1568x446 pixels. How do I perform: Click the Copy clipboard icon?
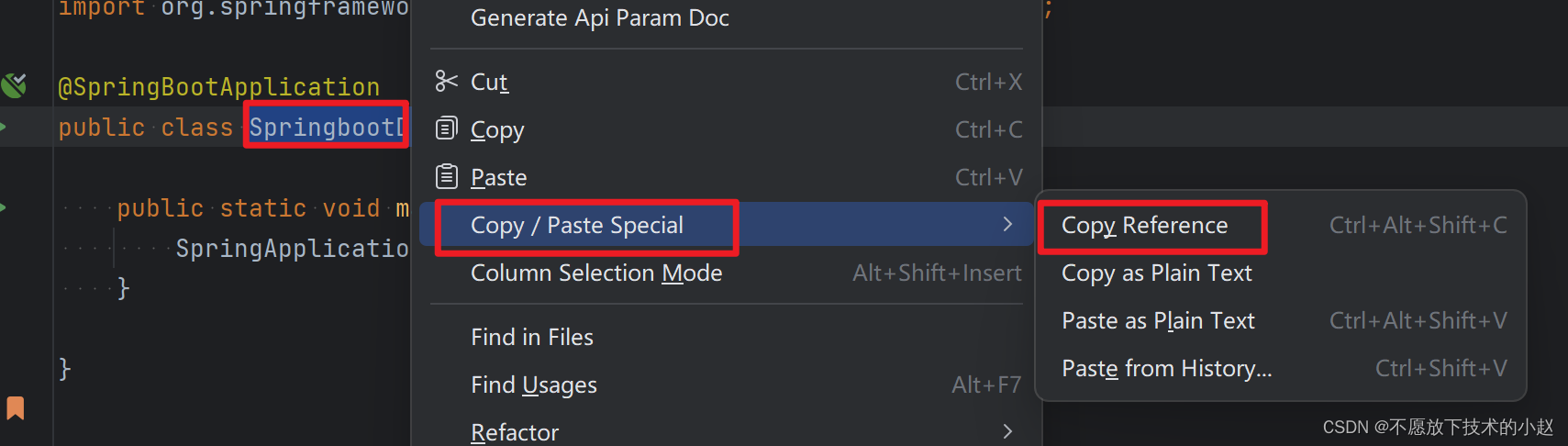point(446,128)
